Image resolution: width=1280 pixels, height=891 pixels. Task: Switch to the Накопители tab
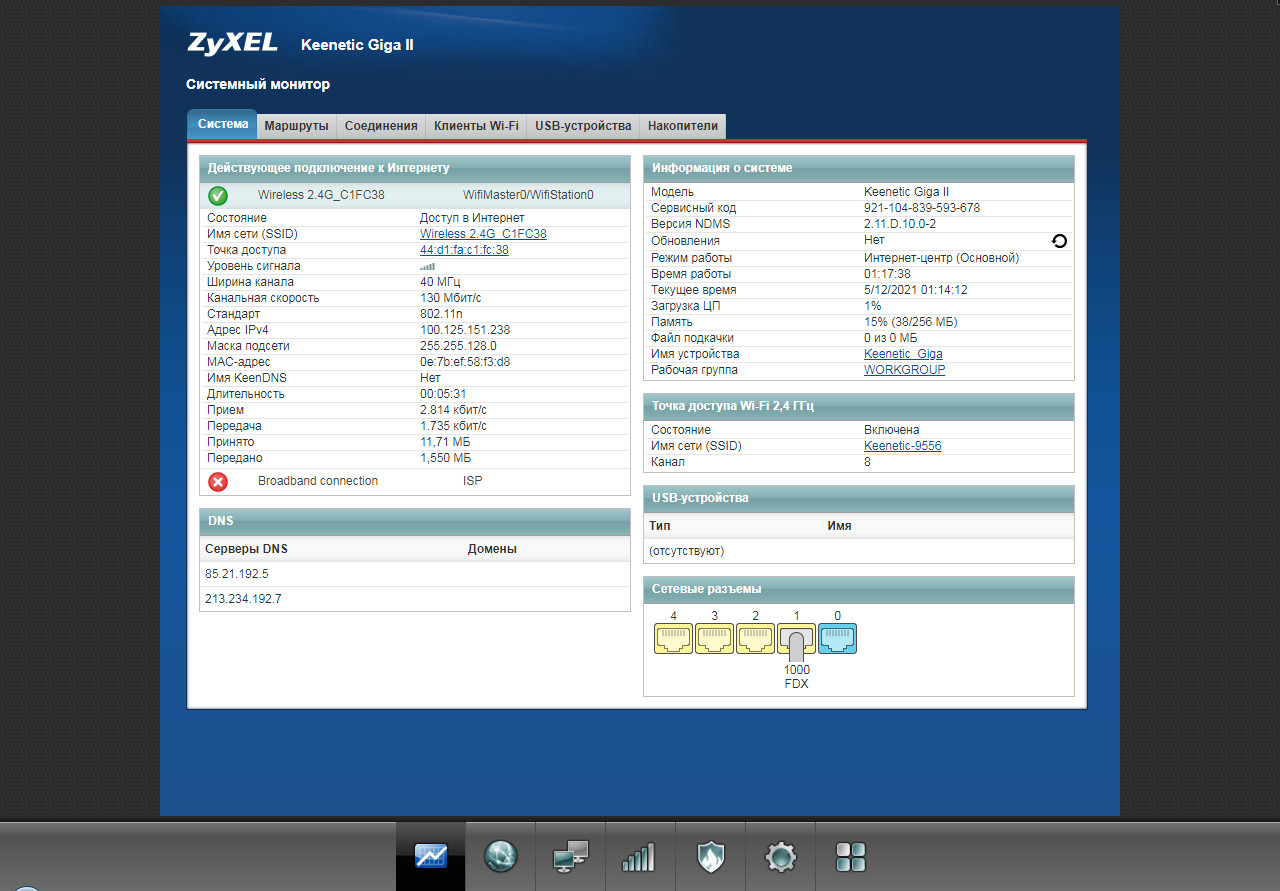(x=683, y=126)
